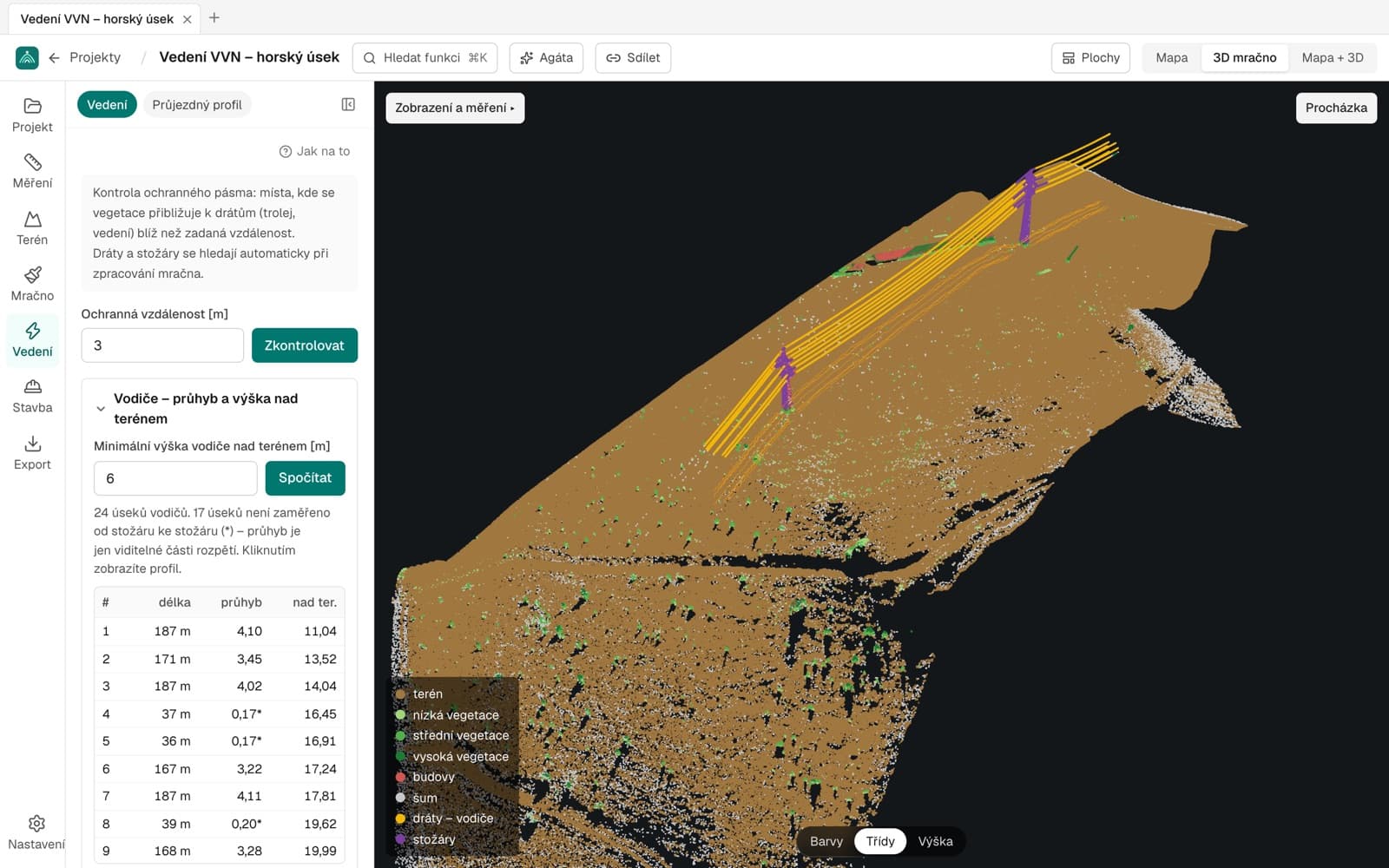Image resolution: width=1389 pixels, height=868 pixels.
Task: Collapse the side panel layout icon
Action: (348, 104)
